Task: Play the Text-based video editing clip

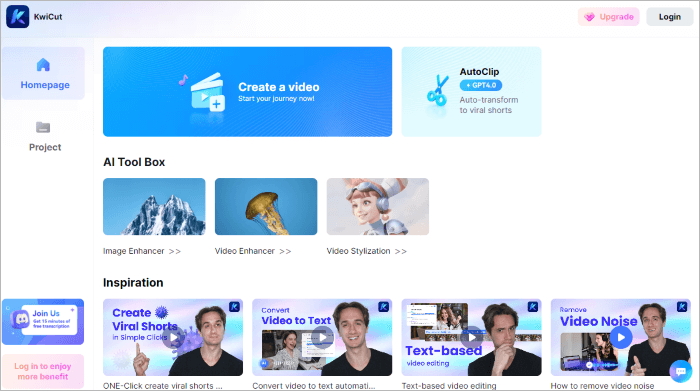Action: coord(471,337)
